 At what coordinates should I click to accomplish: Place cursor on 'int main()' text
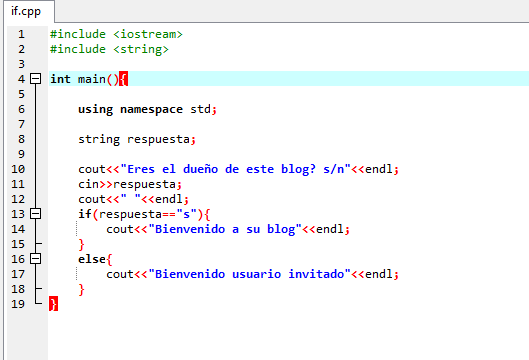tap(84, 79)
